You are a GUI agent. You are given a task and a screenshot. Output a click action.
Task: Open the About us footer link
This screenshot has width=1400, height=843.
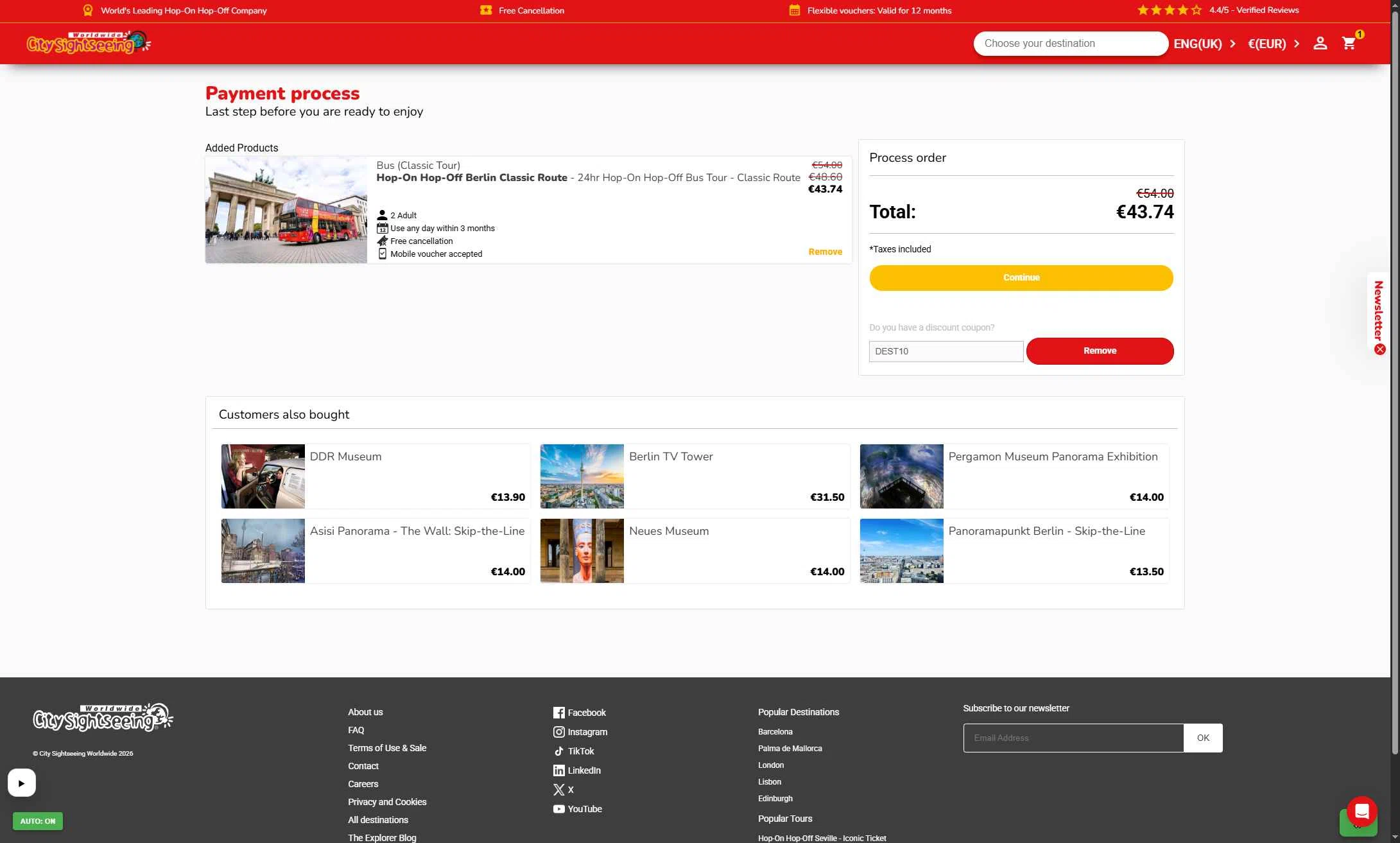(x=365, y=712)
